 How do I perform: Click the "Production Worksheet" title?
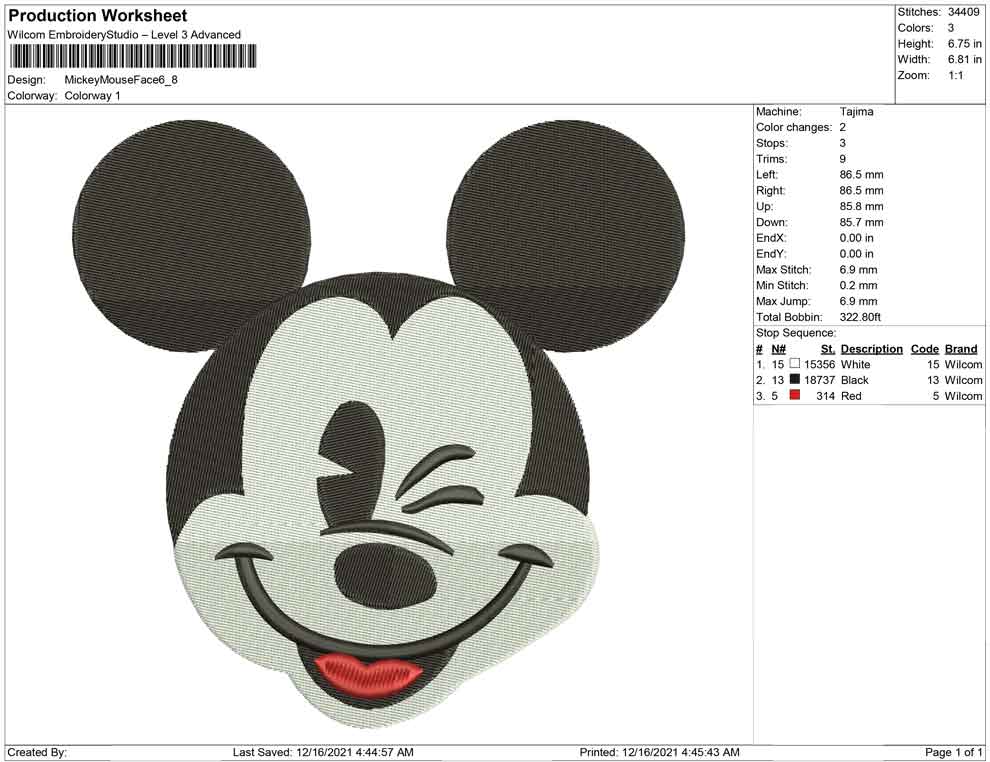(x=98, y=16)
